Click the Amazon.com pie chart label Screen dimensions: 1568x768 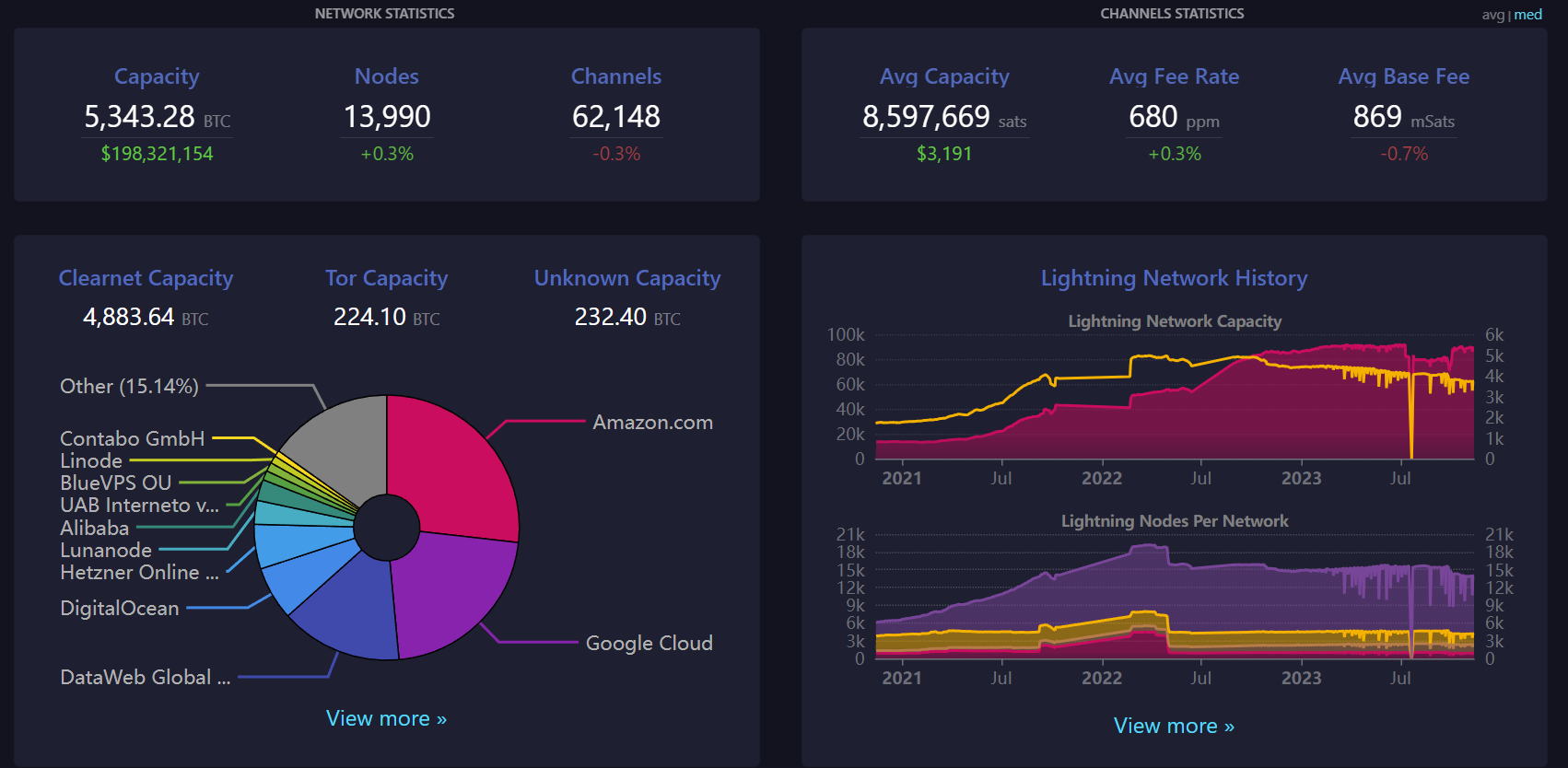(x=652, y=423)
